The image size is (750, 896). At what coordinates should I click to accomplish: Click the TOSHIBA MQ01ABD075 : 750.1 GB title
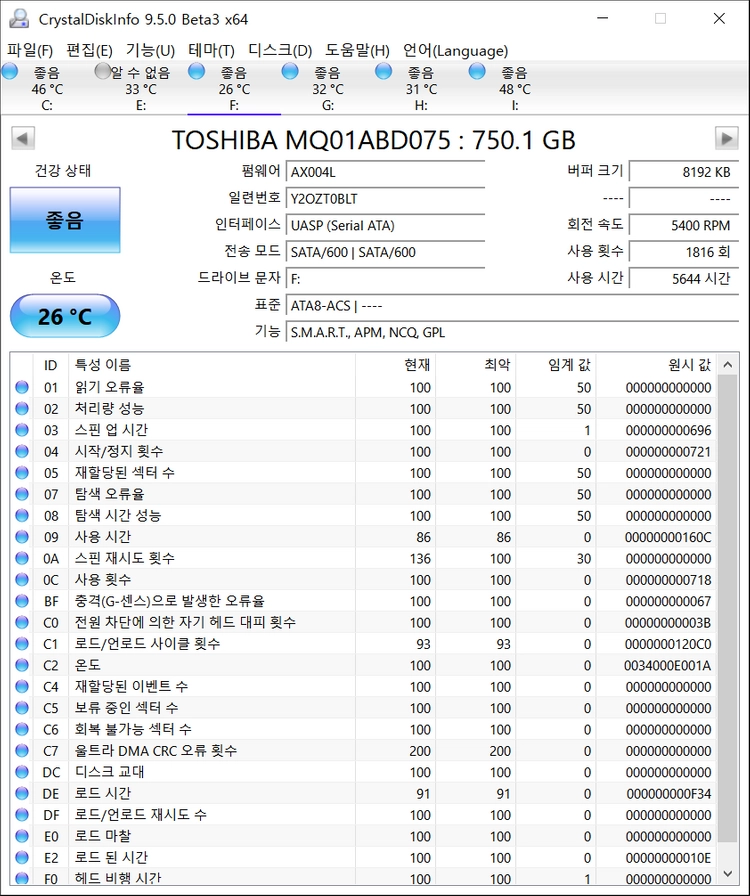point(374,140)
